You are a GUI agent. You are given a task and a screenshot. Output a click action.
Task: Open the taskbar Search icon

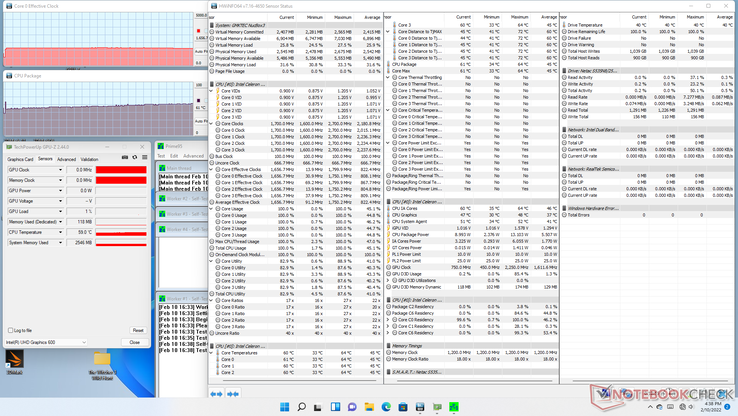(301, 407)
